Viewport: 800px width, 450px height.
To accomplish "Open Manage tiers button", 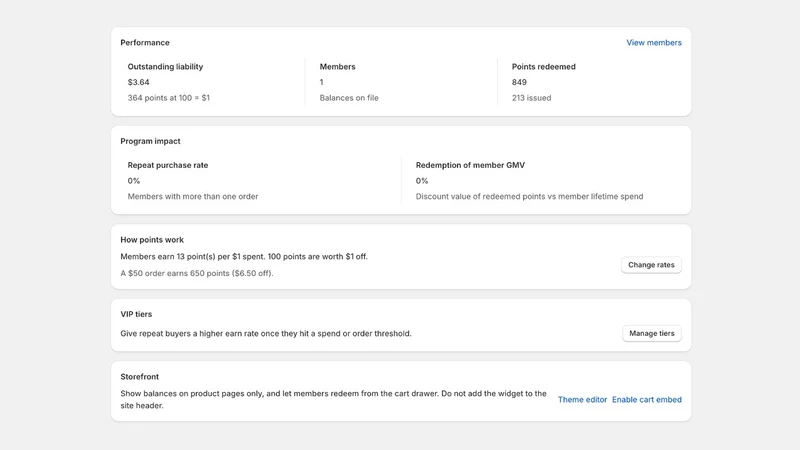I will pyautogui.click(x=652, y=333).
